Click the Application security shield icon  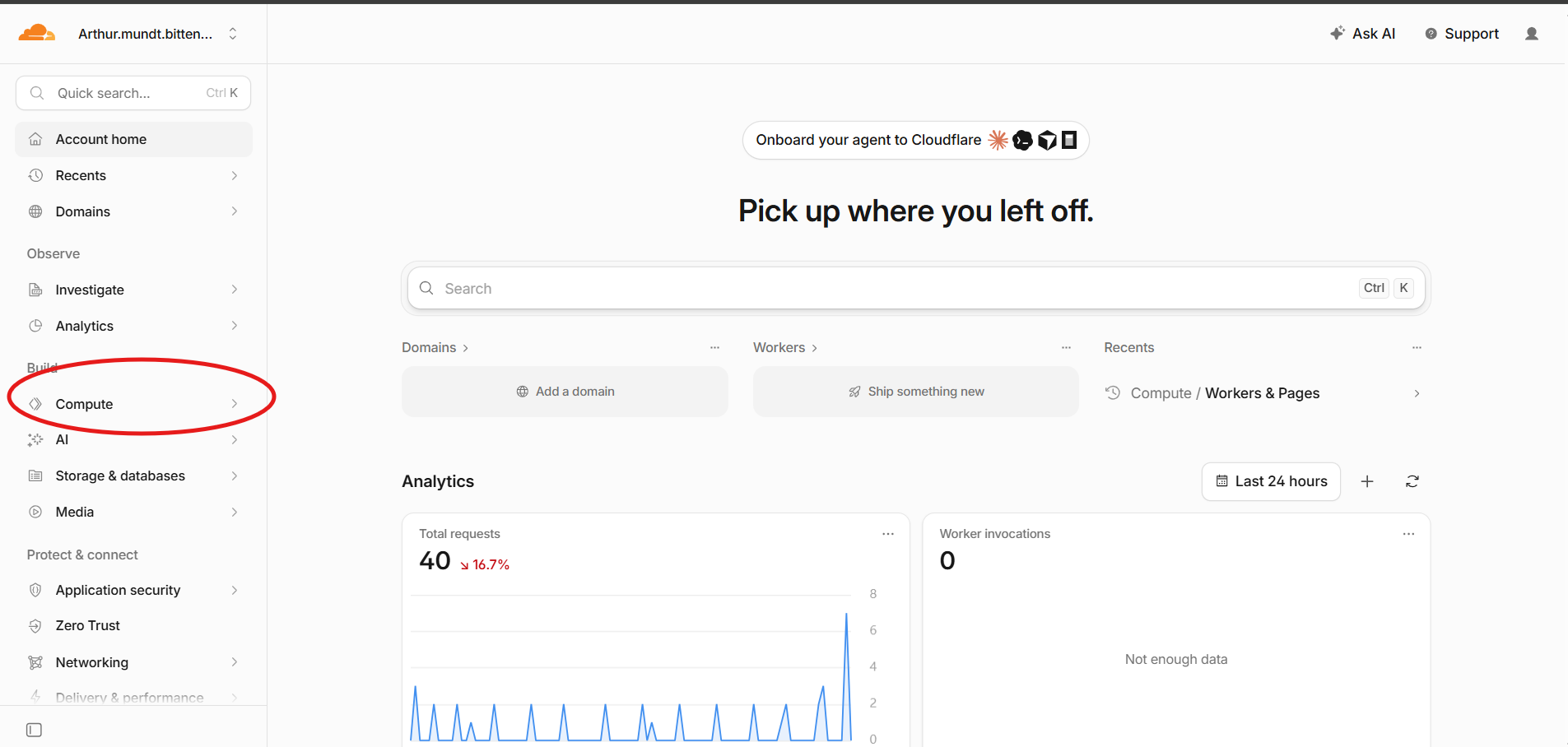pyautogui.click(x=35, y=590)
